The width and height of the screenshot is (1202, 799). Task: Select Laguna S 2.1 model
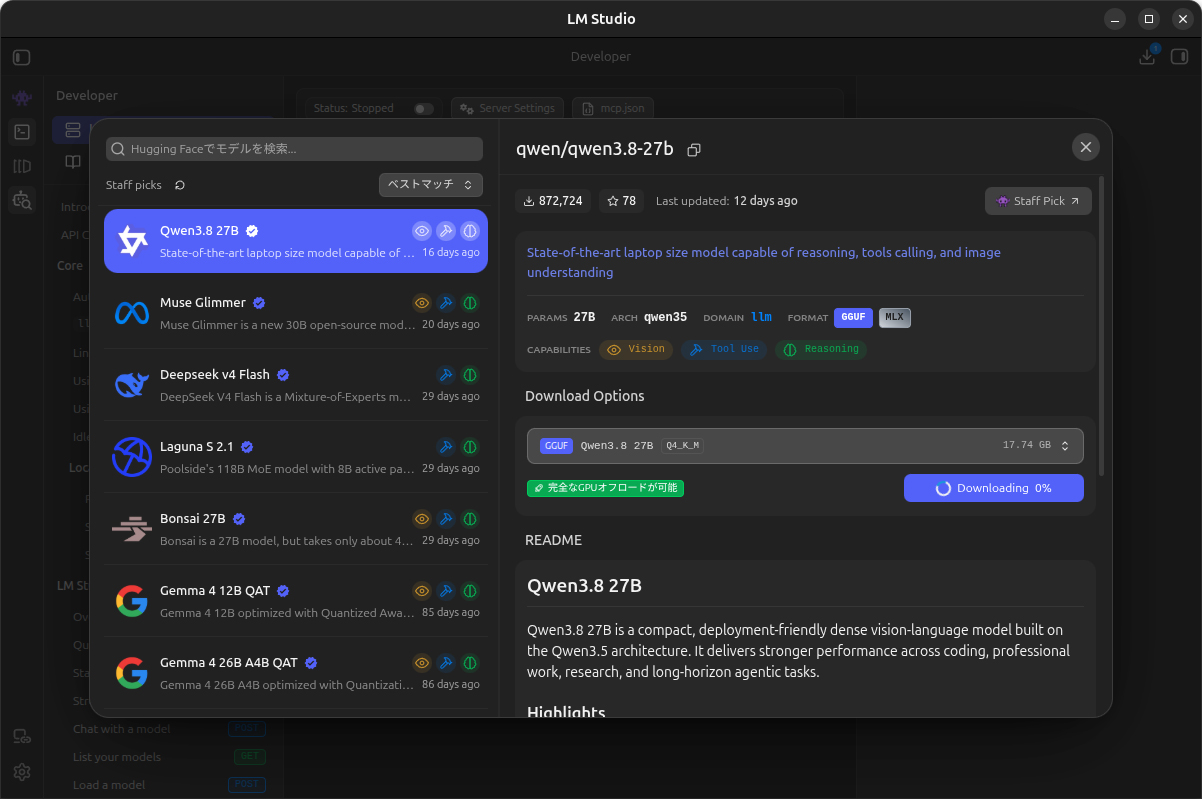[x=296, y=457]
